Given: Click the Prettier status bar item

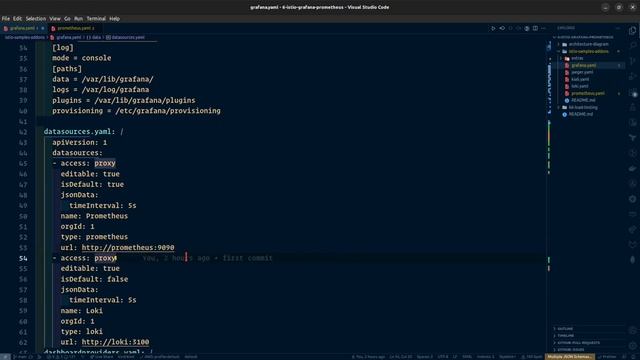Looking at the screenshot, I should tap(607, 356).
